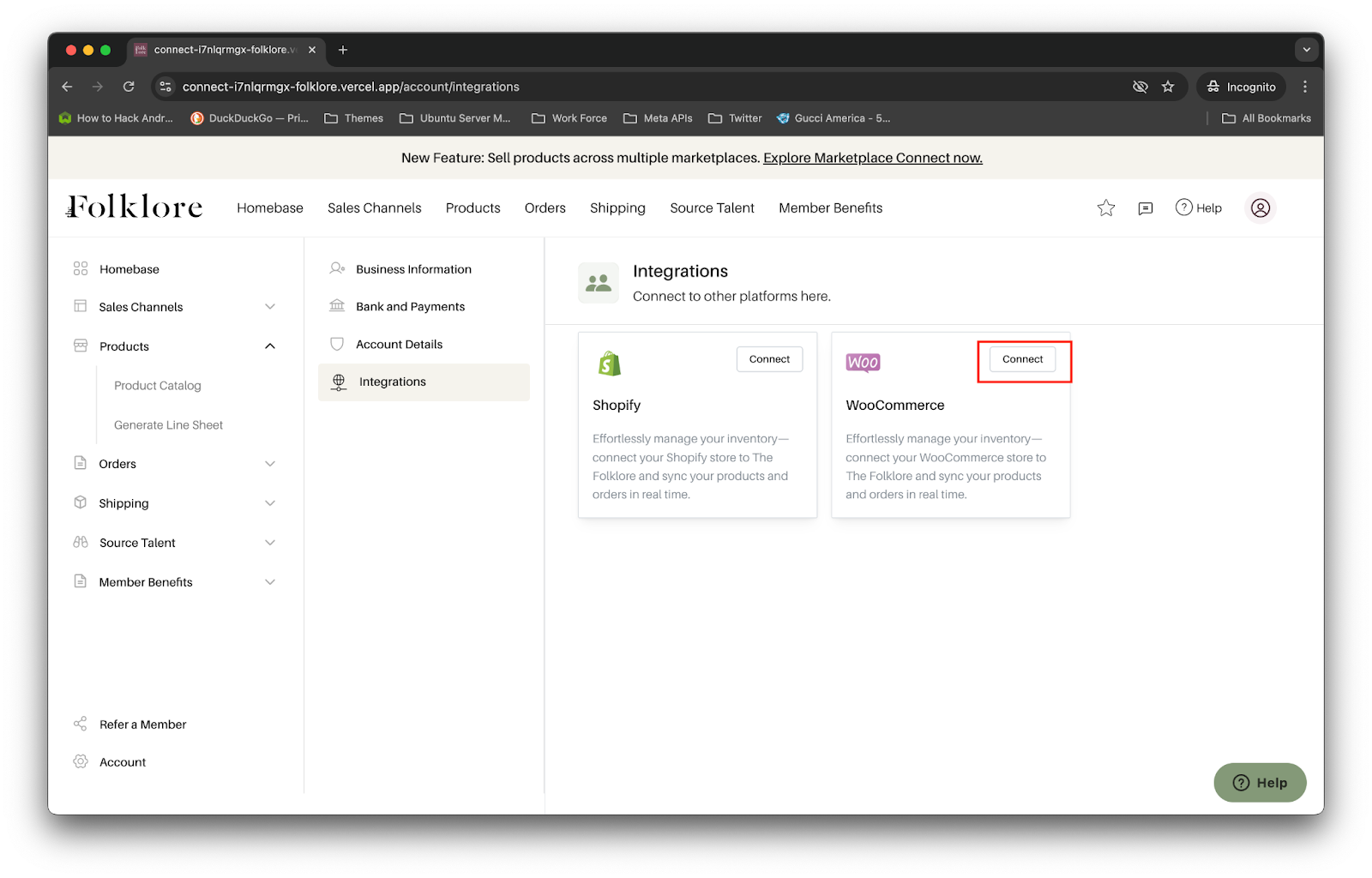The height and width of the screenshot is (878, 1372).
Task: Connect the Shopify integration
Action: 769,359
